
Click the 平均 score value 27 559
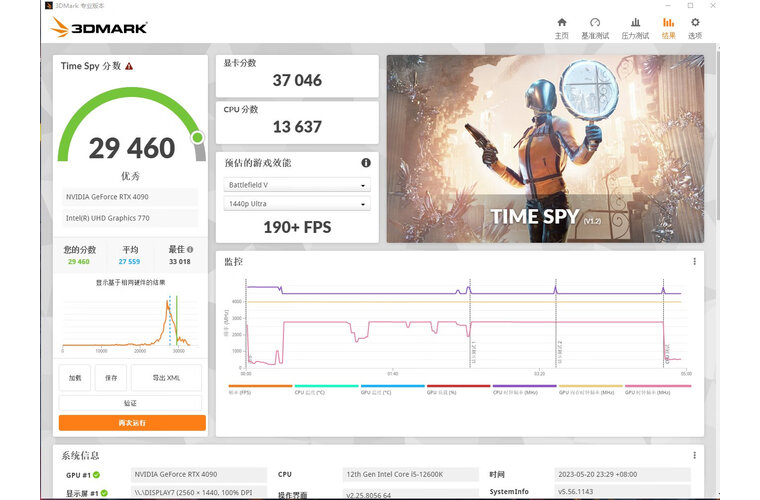(129, 262)
